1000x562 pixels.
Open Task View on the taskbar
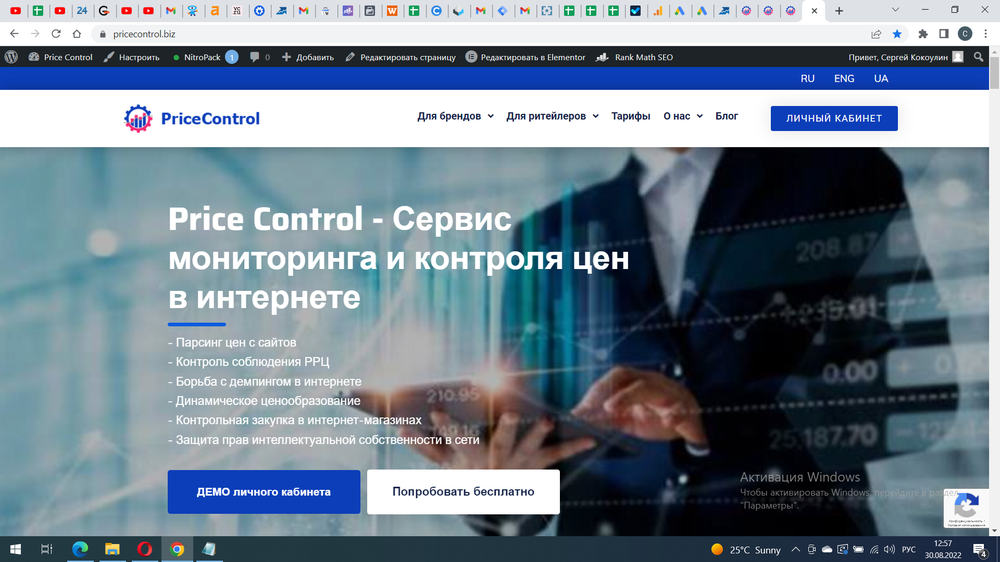click(x=47, y=549)
